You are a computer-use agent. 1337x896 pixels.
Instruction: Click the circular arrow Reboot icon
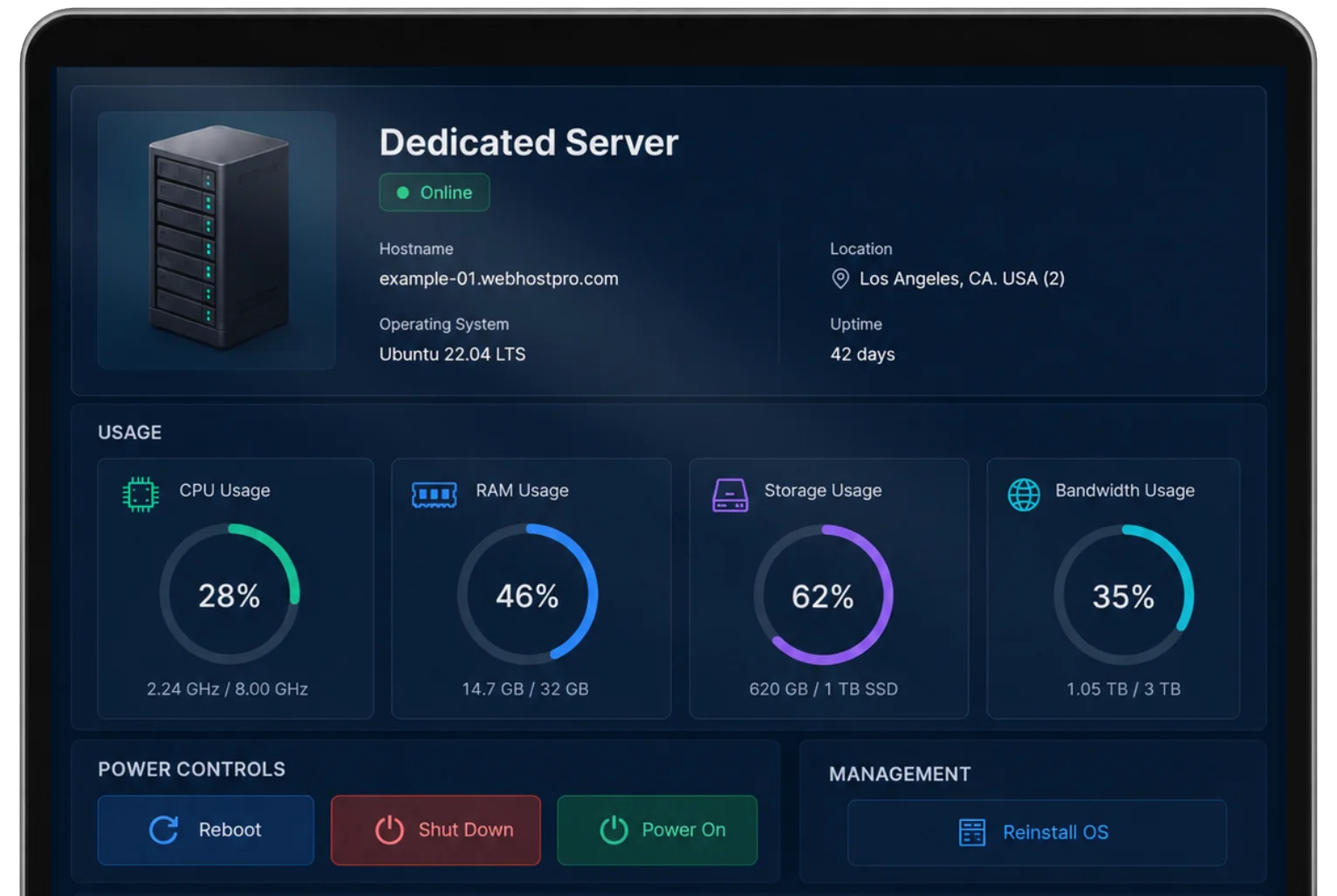click(x=163, y=830)
